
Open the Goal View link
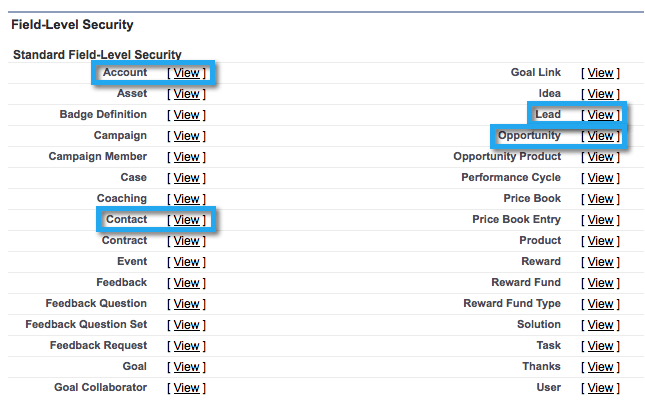[x=186, y=366]
